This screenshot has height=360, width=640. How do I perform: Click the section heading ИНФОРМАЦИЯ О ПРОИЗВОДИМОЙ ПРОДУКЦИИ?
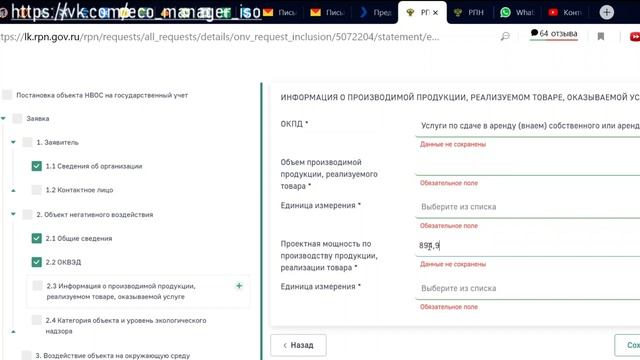(460, 97)
